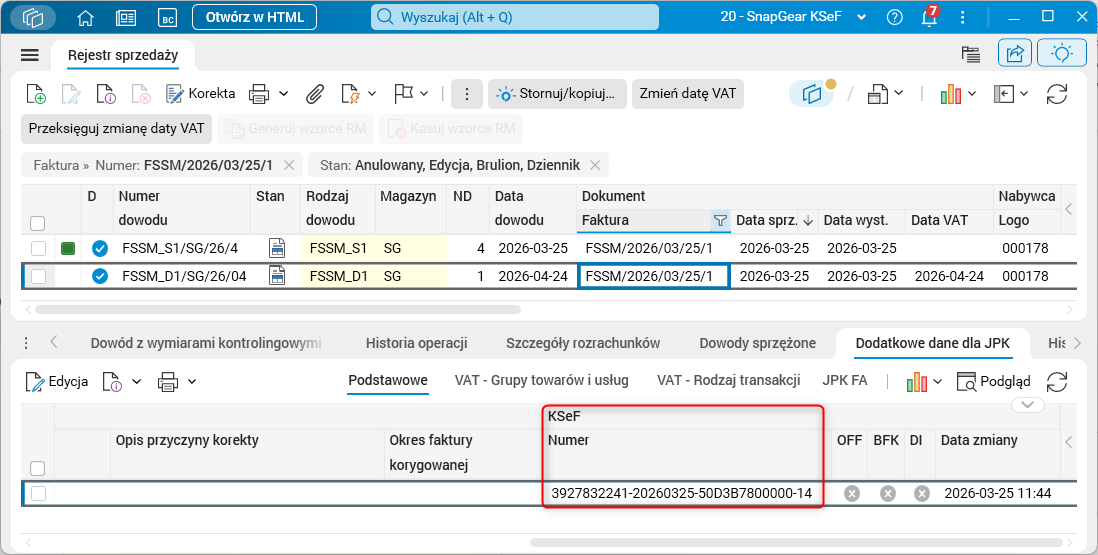Toggle the select-all checkbox in upper grid header
The image size is (1098, 555).
tap(38, 223)
